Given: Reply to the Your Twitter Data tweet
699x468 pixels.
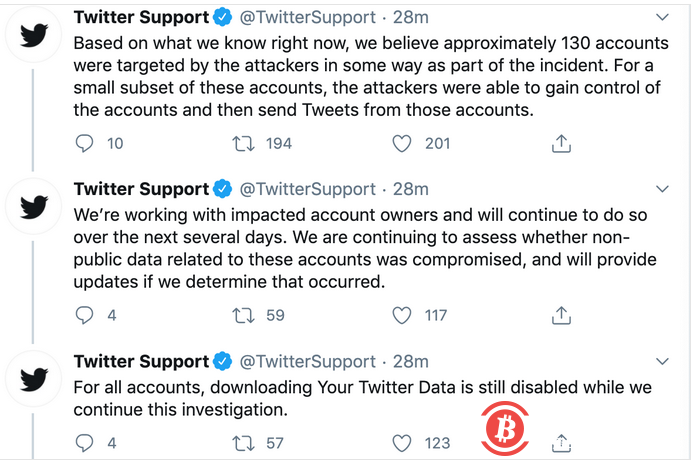Looking at the screenshot, I should pyautogui.click(x=85, y=442).
